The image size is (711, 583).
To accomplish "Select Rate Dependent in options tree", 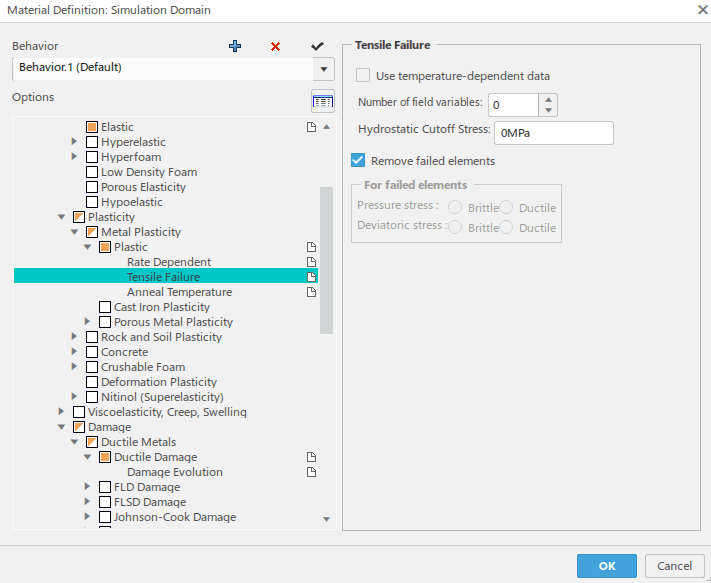I will click(x=169, y=262).
